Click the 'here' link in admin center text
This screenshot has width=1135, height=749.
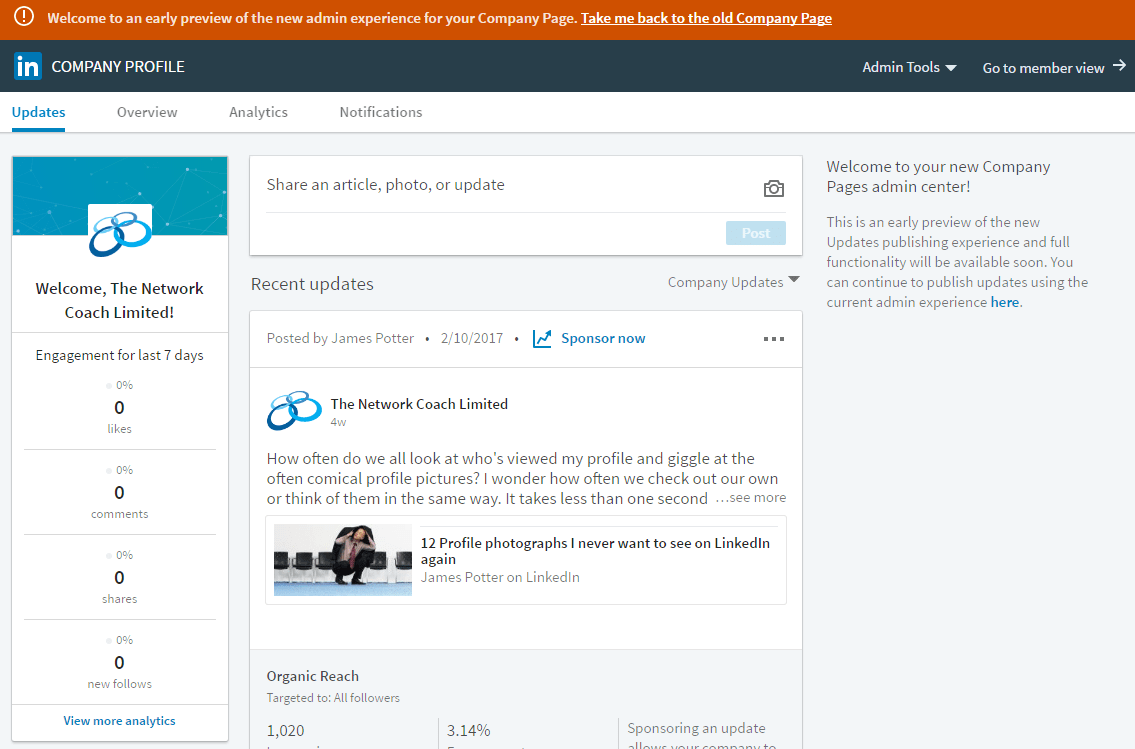[1005, 302]
